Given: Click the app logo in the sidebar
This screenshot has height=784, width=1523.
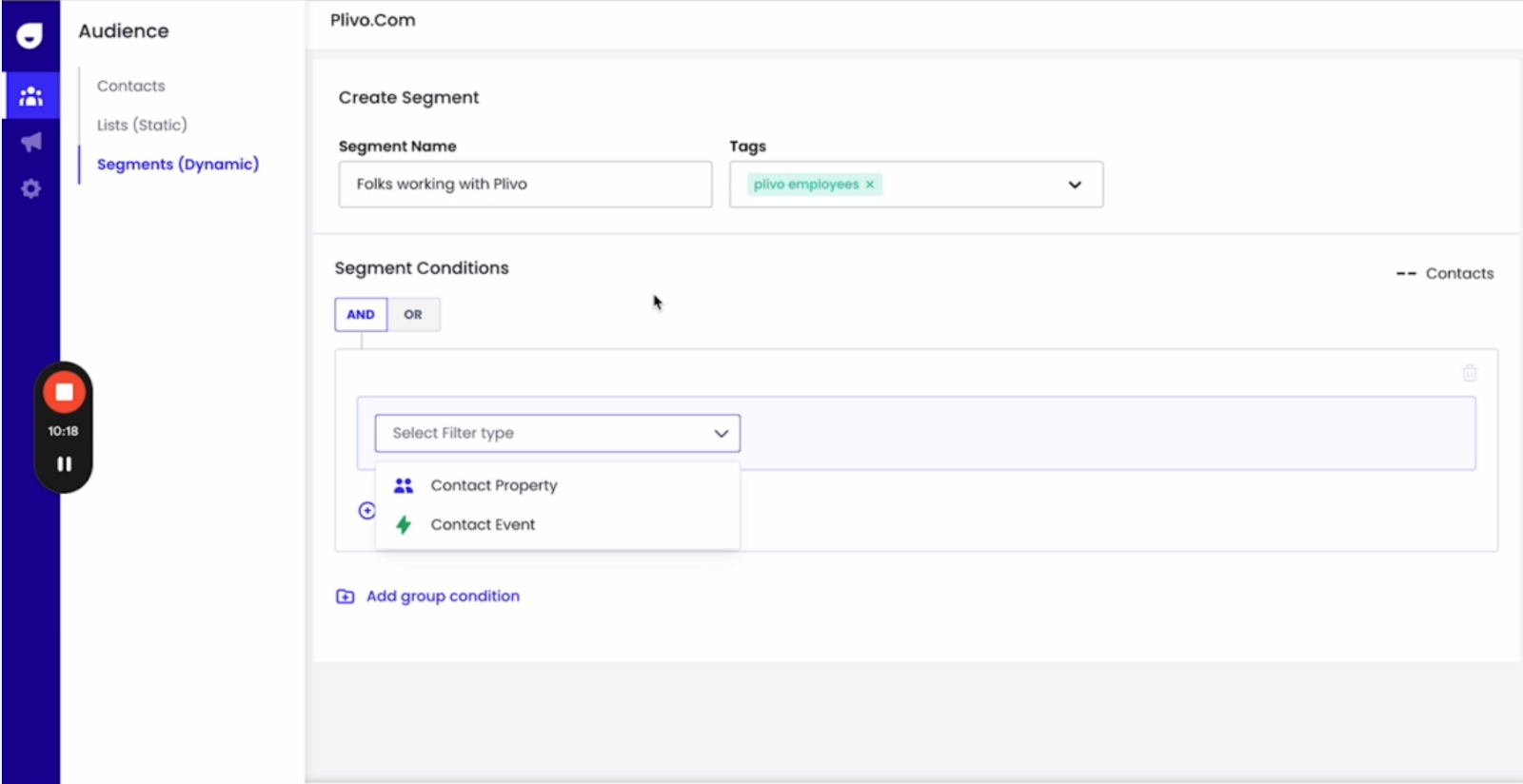Looking at the screenshot, I should [x=30, y=36].
